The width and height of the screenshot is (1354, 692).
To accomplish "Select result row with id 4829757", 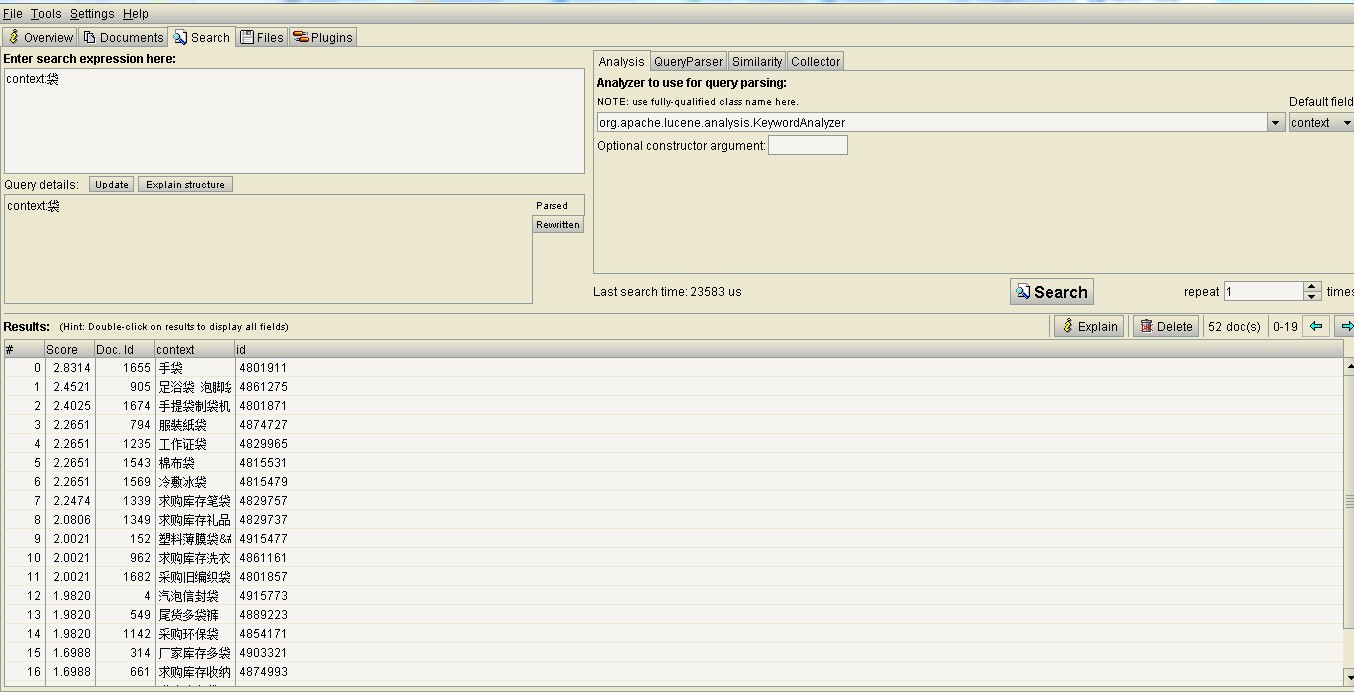I will pos(672,501).
